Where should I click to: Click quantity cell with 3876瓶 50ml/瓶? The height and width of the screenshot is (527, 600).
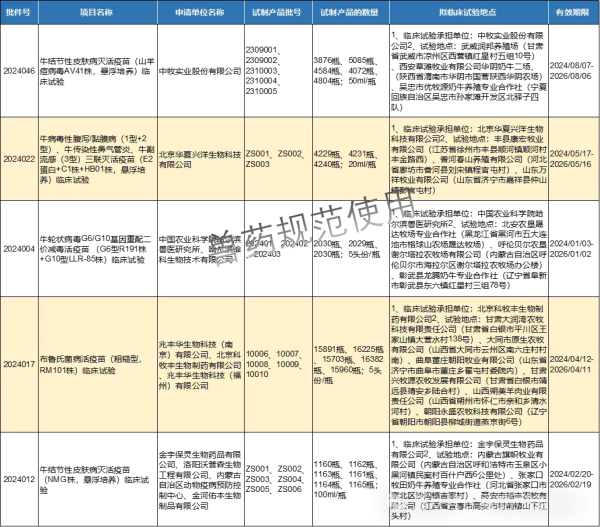[351, 71]
